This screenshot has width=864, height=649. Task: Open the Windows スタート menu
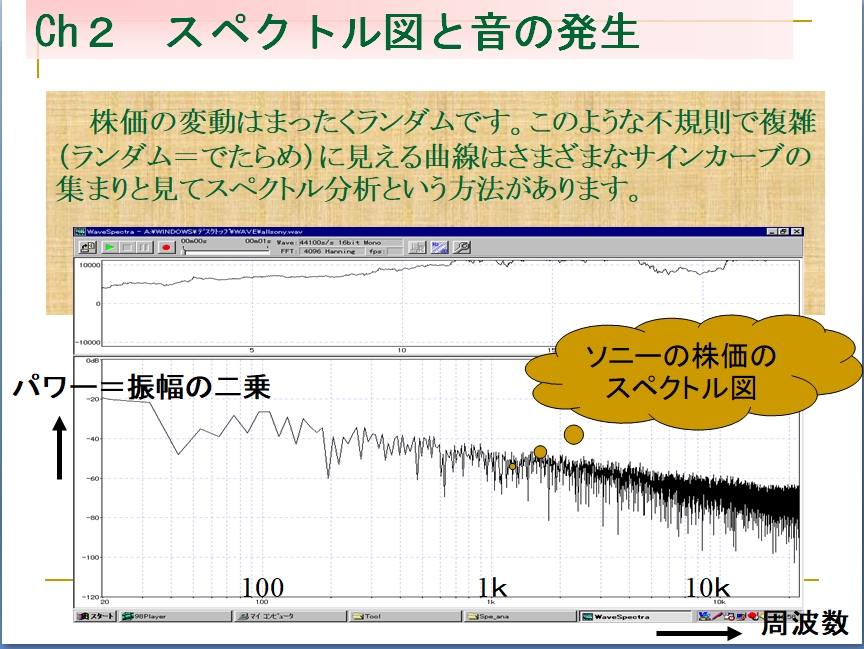click(96, 617)
